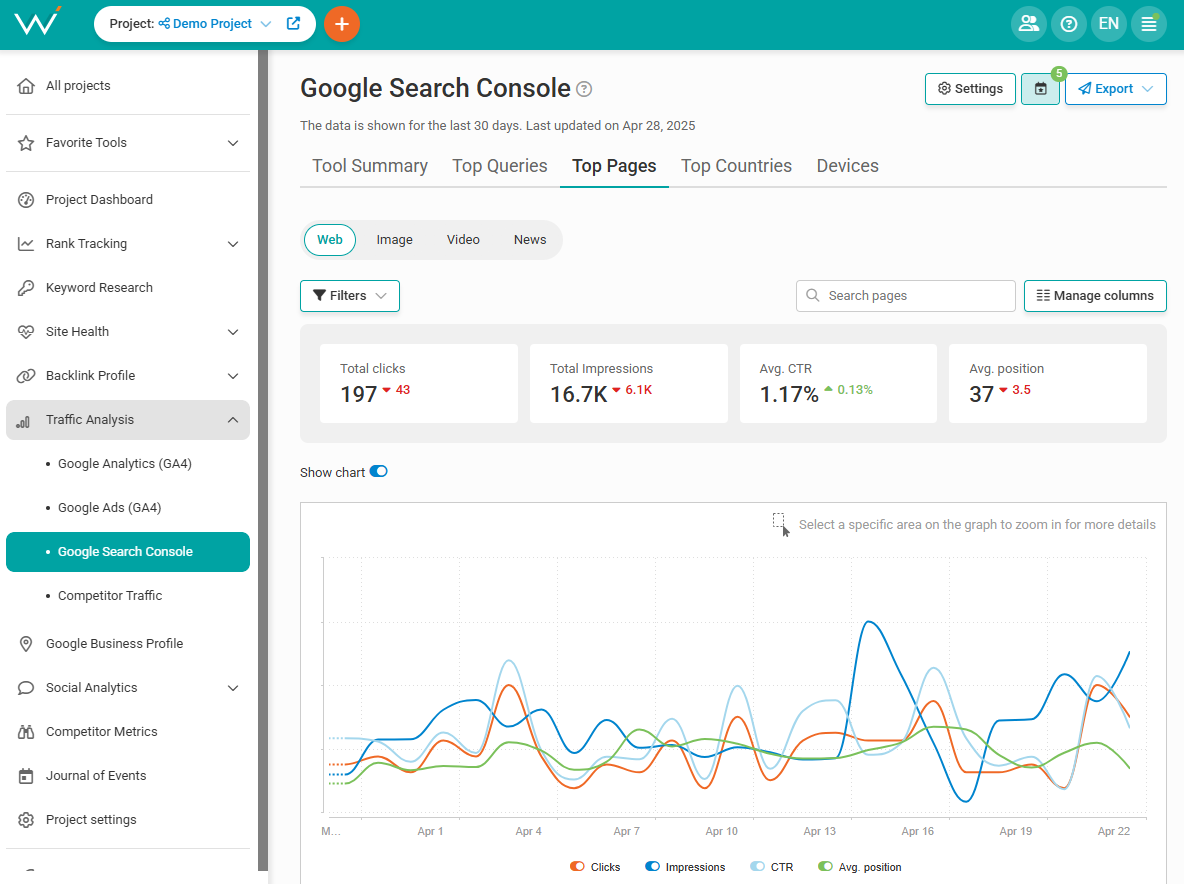Screen dimensions: 1184x884
Task: Click the Traffic Analysis bars icon
Action: coord(23,420)
